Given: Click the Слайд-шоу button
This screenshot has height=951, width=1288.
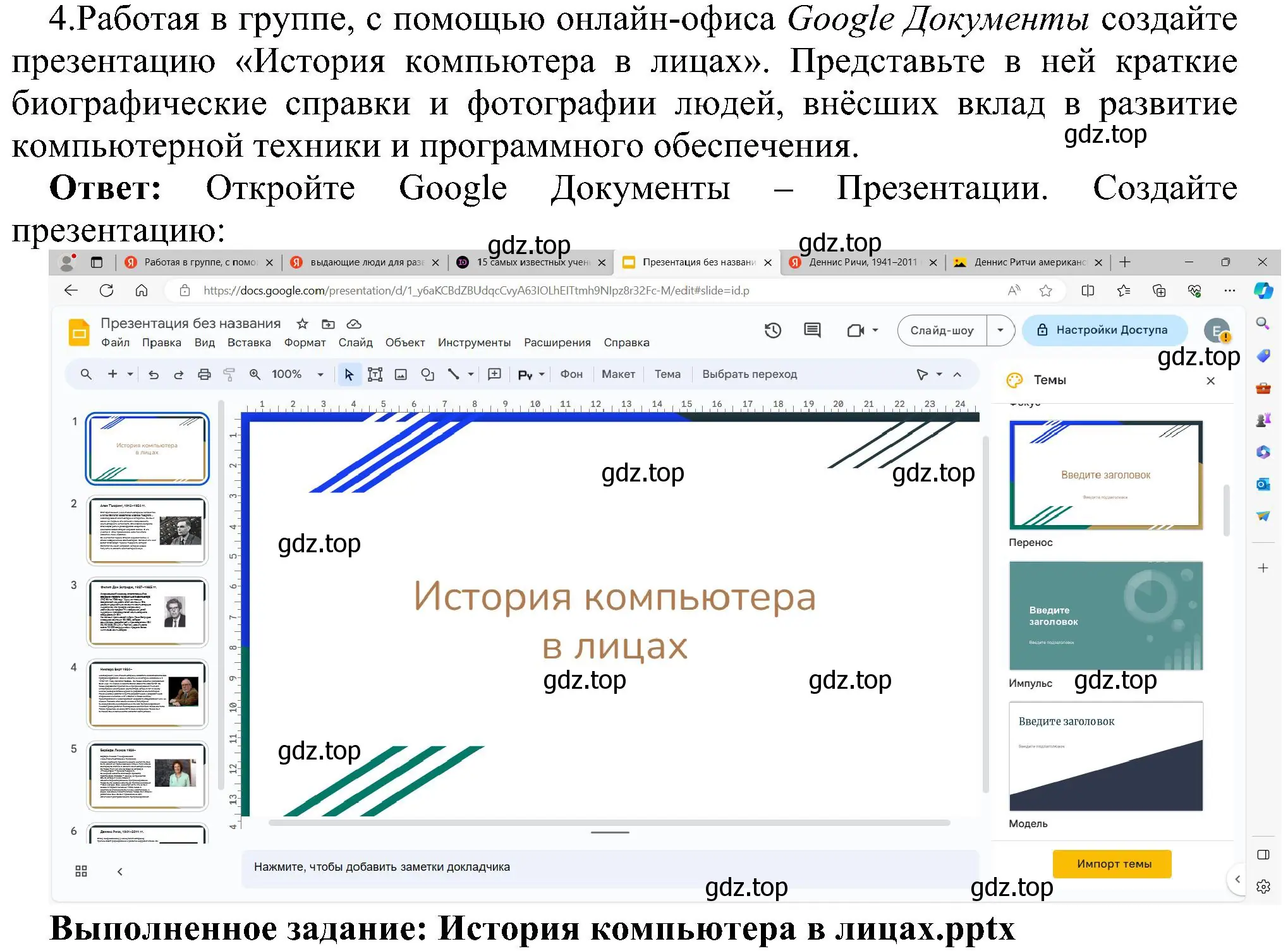Looking at the screenshot, I should coord(942,330).
